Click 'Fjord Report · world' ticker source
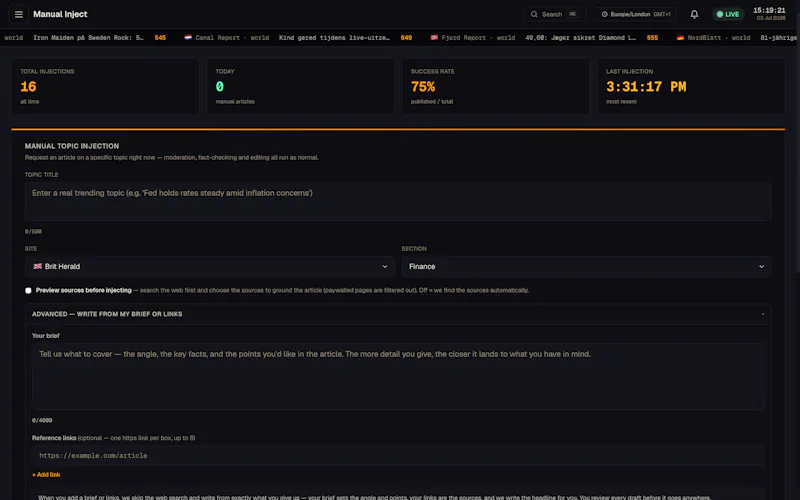The height and width of the screenshot is (500, 800). point(478,38)
